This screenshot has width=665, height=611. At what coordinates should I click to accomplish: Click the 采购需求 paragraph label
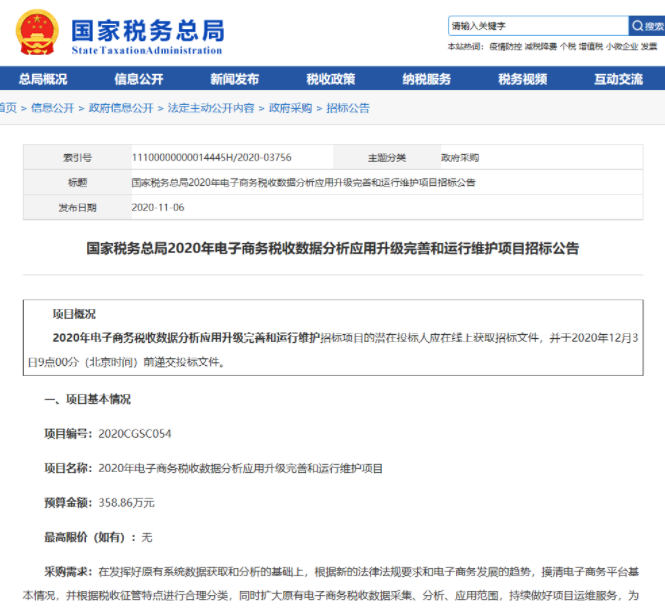point(68,572)
